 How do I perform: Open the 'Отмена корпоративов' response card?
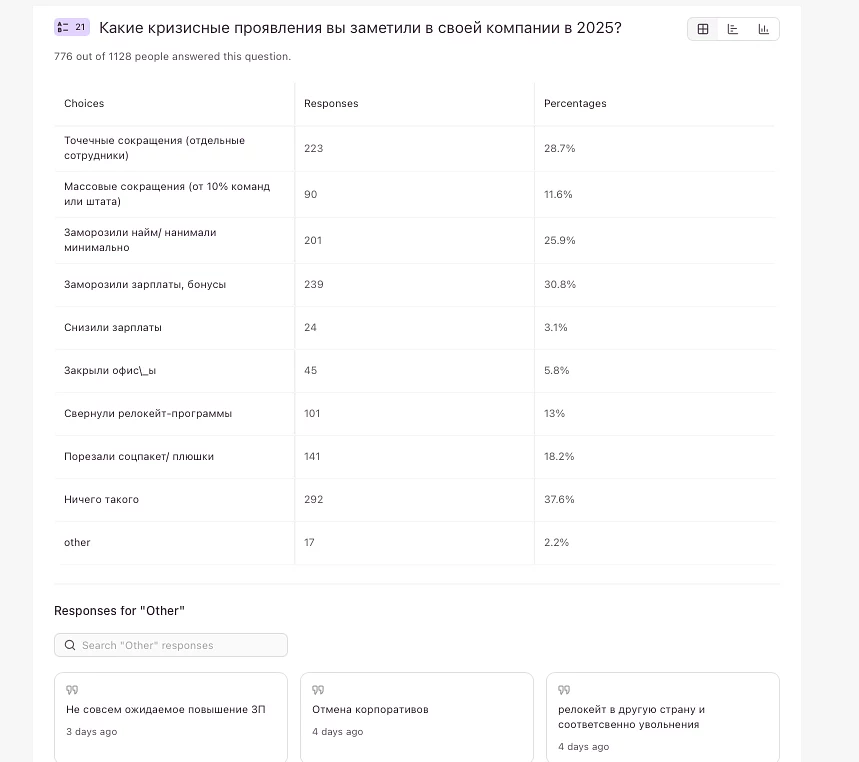(x=414, y=717)
